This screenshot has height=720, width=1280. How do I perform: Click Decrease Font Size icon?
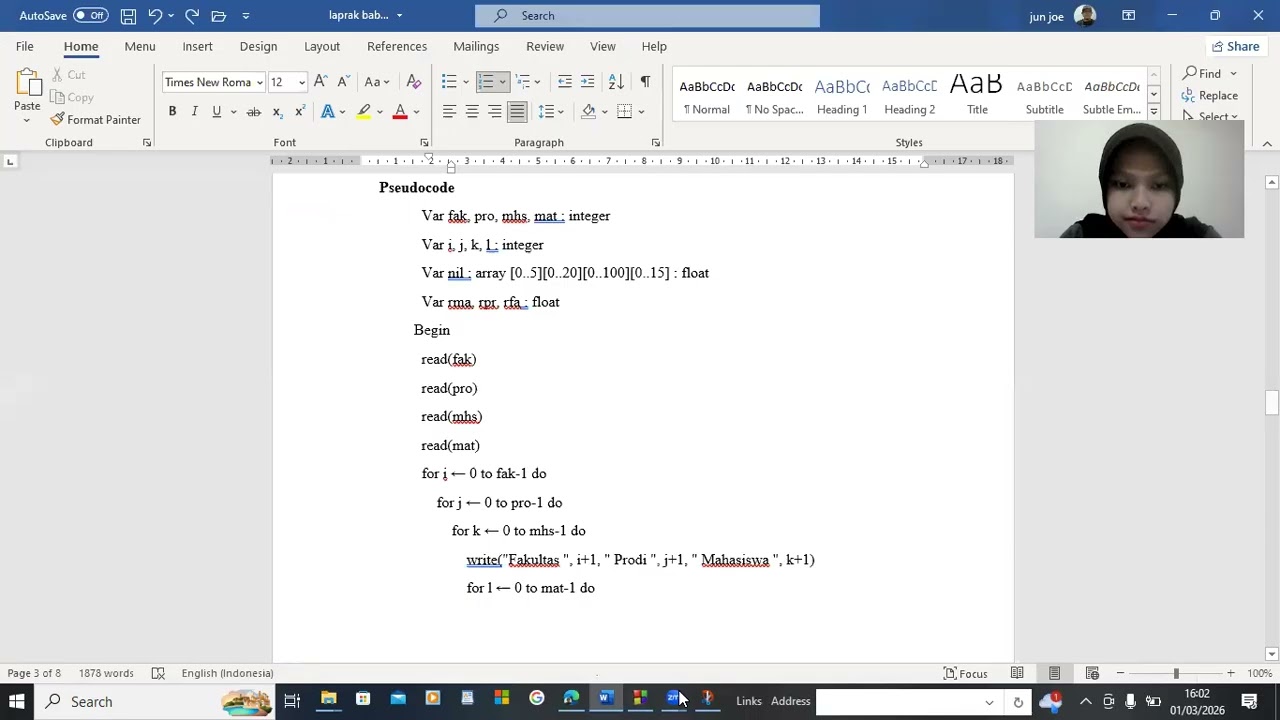click(343, 82)
